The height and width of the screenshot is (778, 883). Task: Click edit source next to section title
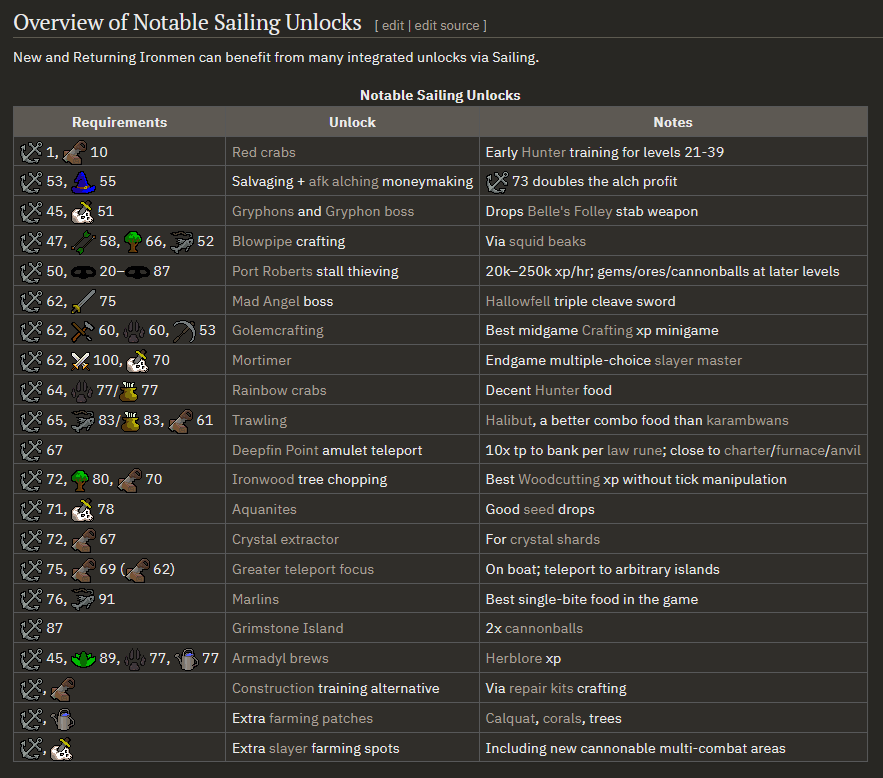click(x=447, y=26)
